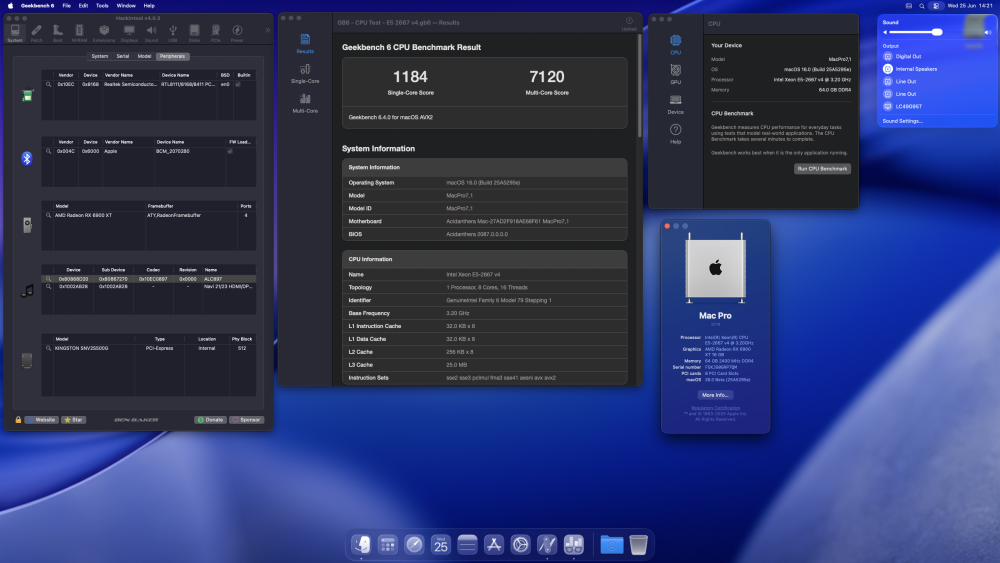Click the Run CPU Benchmark button
The width and height of the screenshot is (1000, 563).
coord(822,169)
